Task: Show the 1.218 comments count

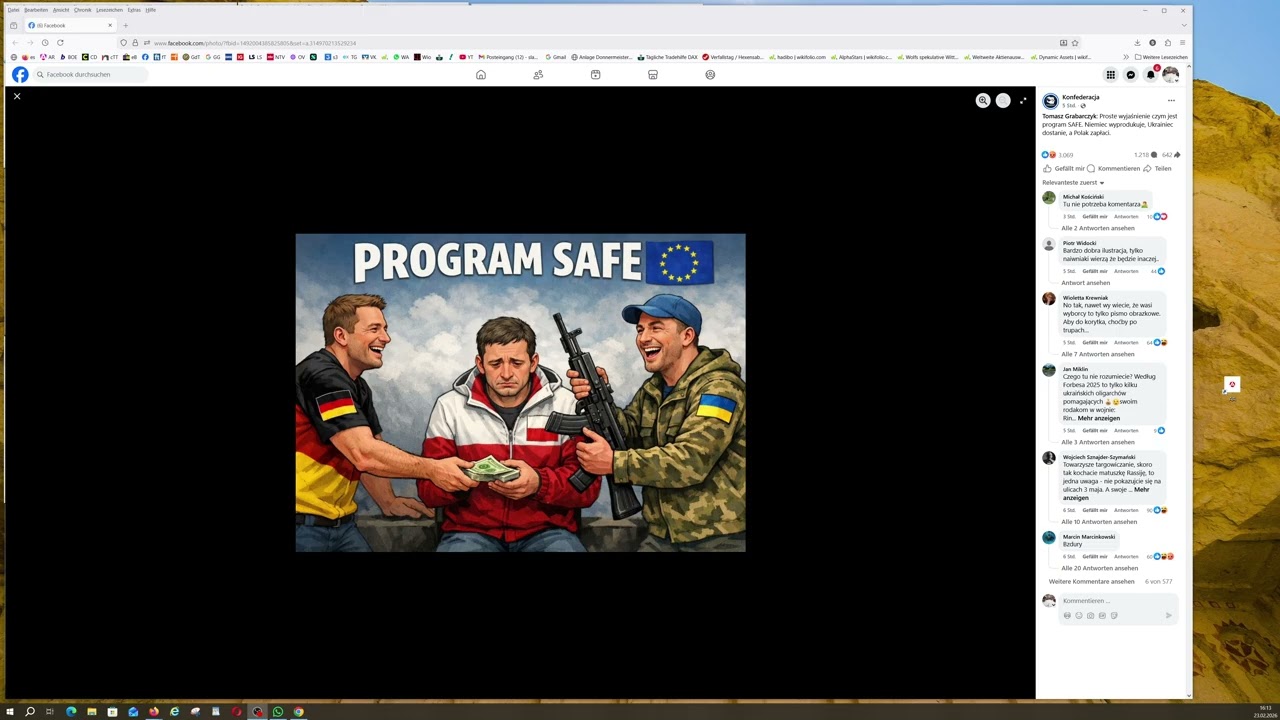Action: tap(1145, 155)
